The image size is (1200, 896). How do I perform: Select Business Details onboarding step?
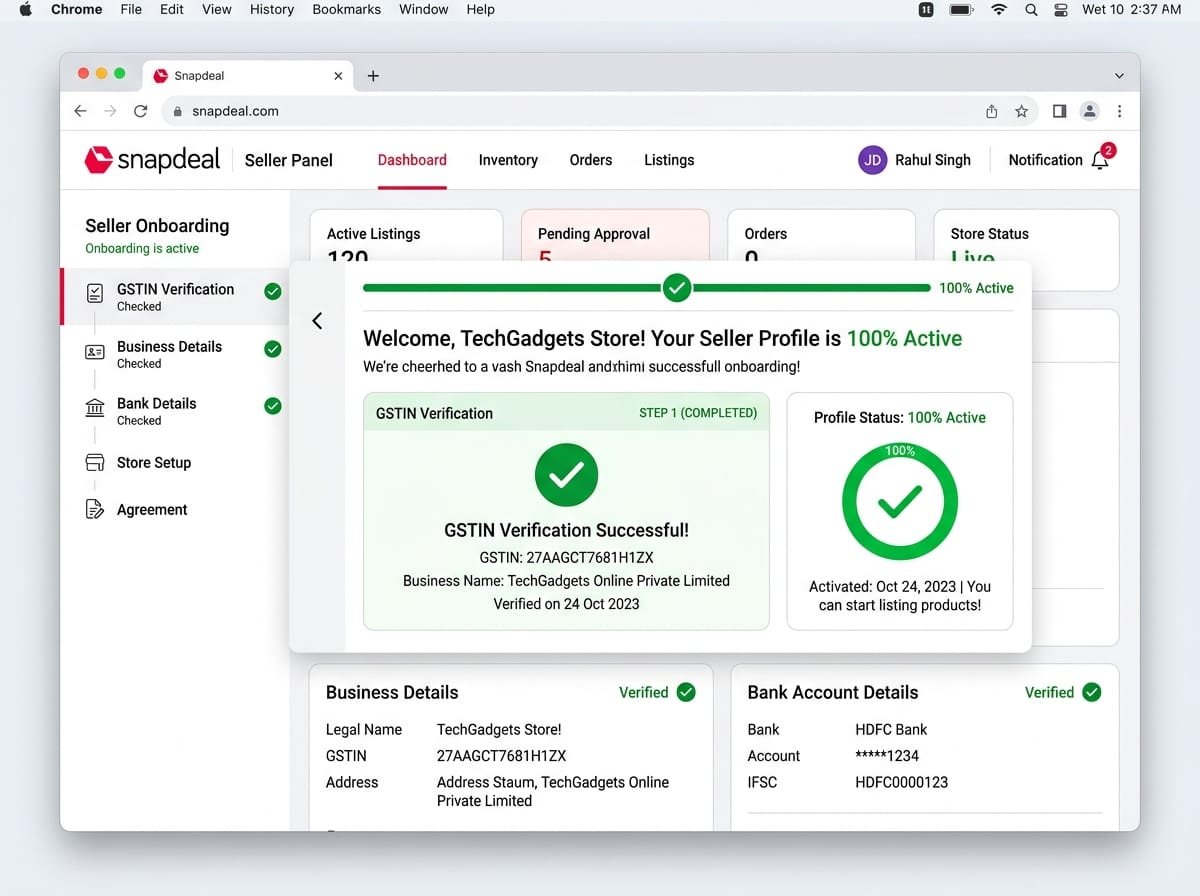175,354
